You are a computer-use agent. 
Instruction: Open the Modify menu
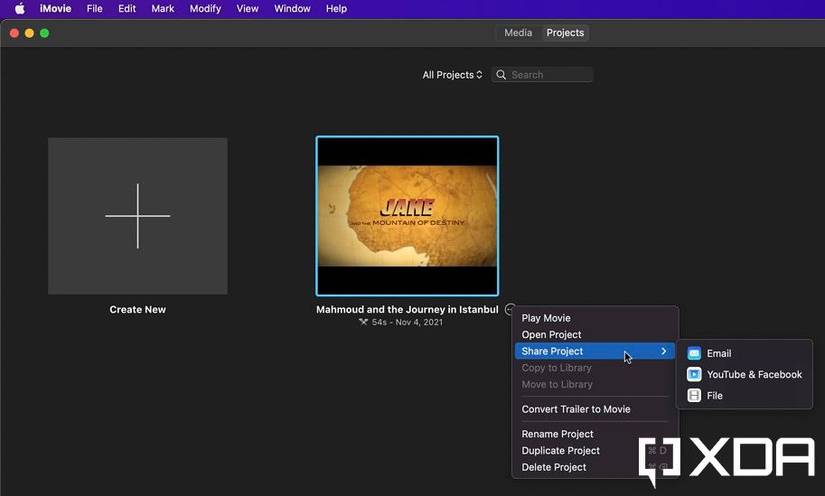click(205, 9)
